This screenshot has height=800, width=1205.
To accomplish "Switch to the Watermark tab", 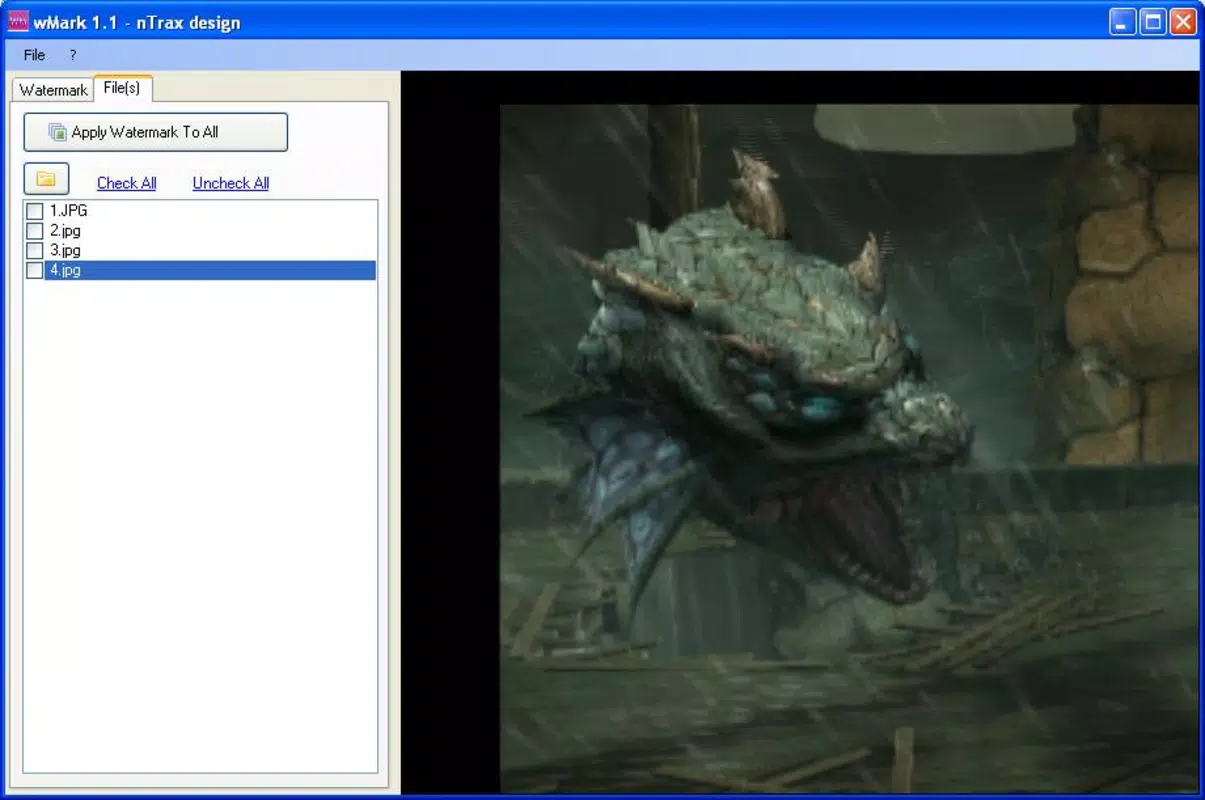I will pyautogui.click(x=53, y=90).
